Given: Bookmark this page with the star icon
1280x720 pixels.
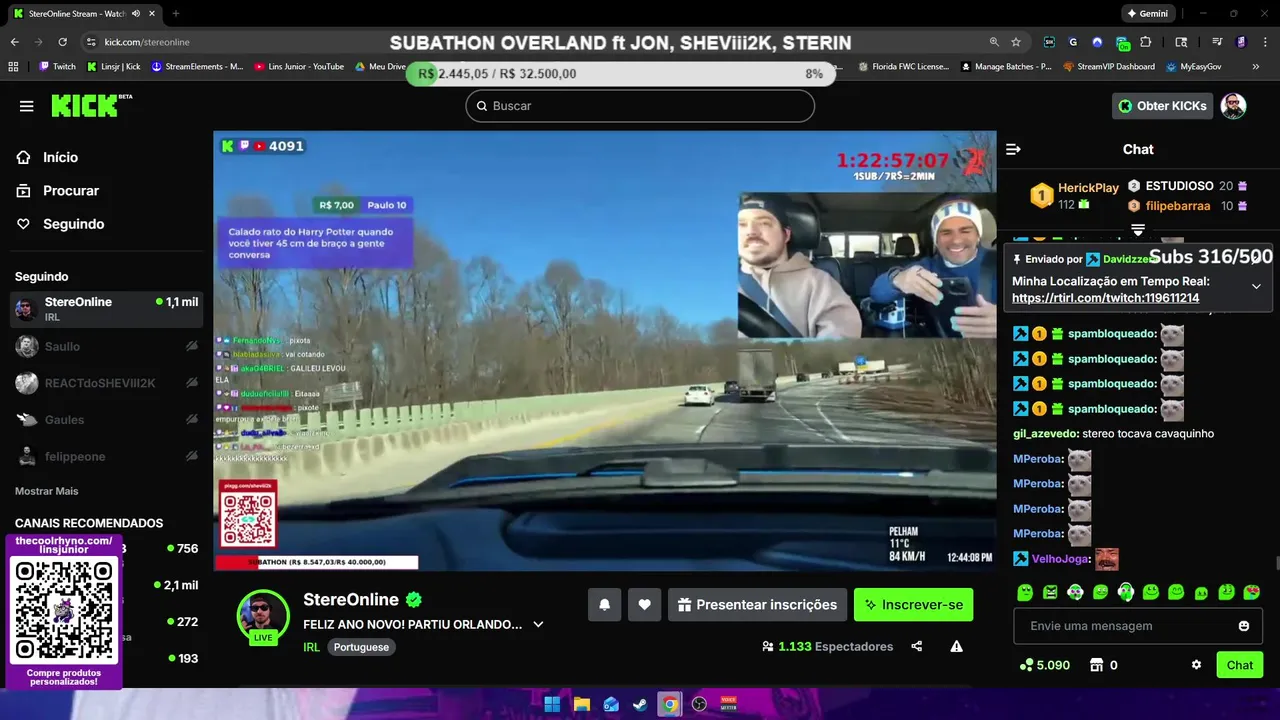Looking at the screenshot, I should click(1016, 42).
